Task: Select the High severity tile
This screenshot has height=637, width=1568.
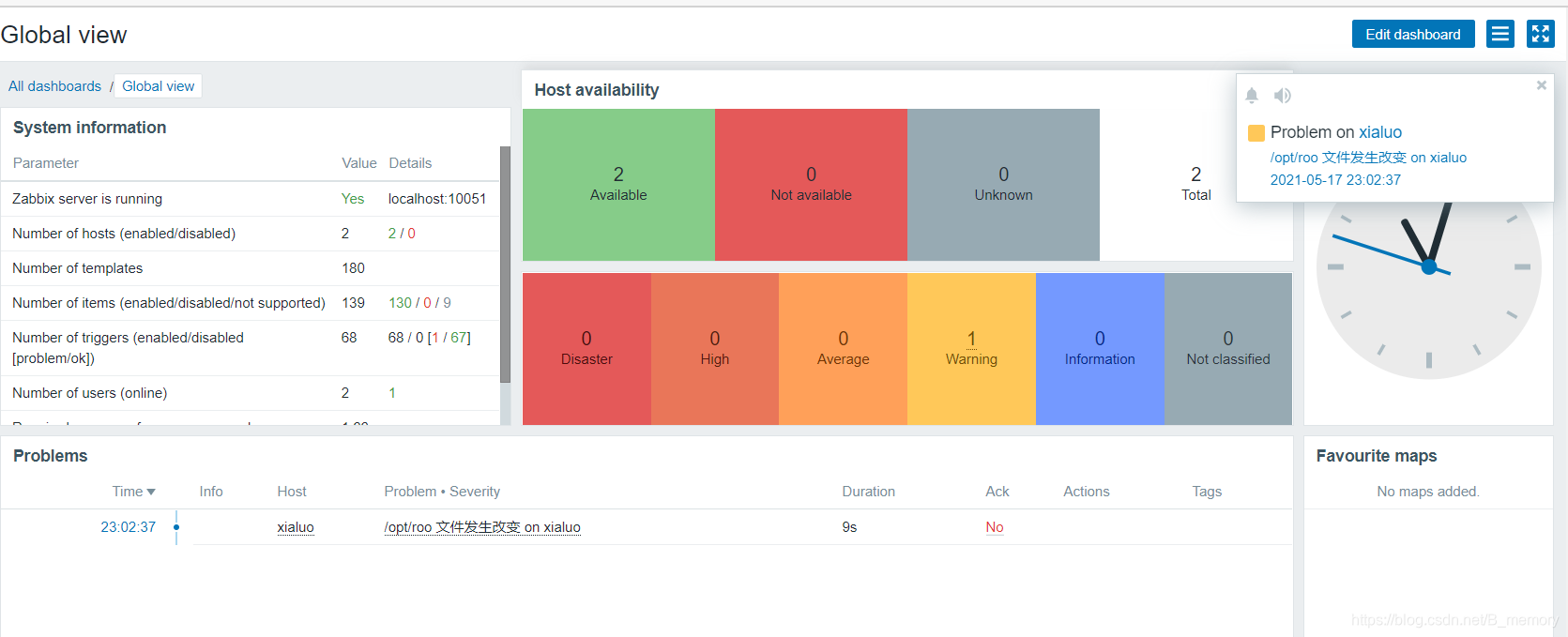Action: tap(715, 349)
